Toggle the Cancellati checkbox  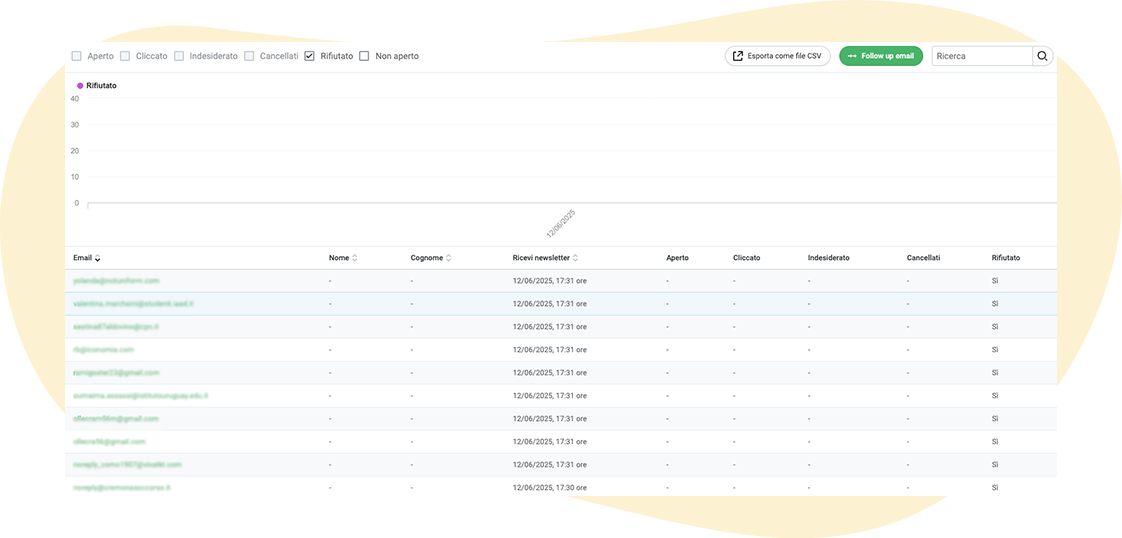[x=250, y=56]
